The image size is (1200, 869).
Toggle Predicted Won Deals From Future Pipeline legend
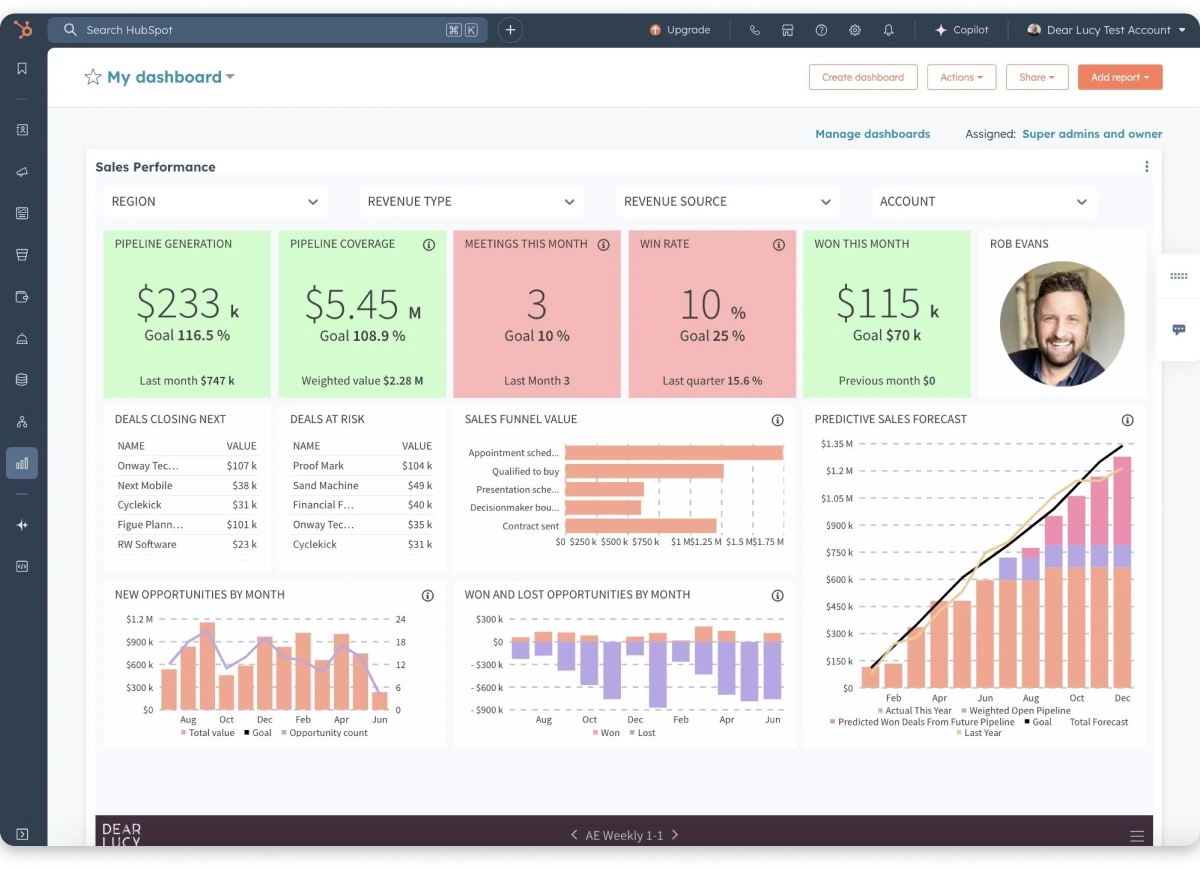tap(922, 722)
